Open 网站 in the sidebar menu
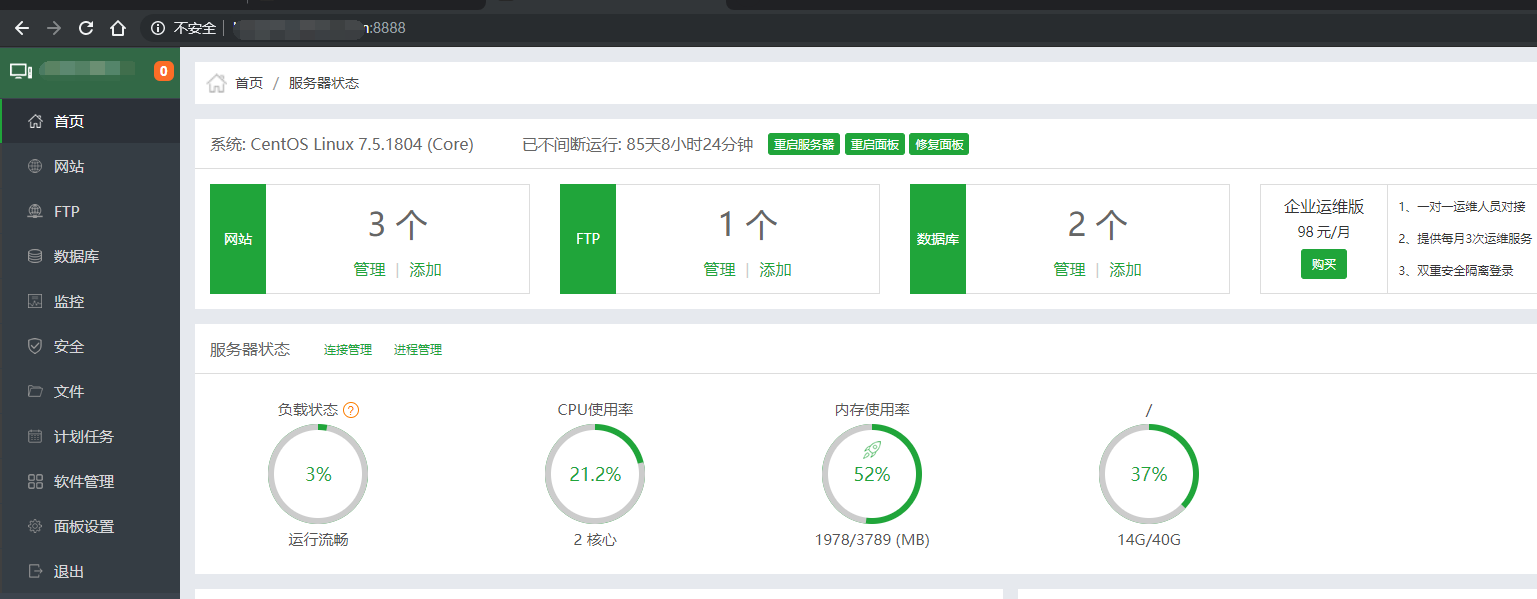1537x599 pixels. click(x=90, y=166)
